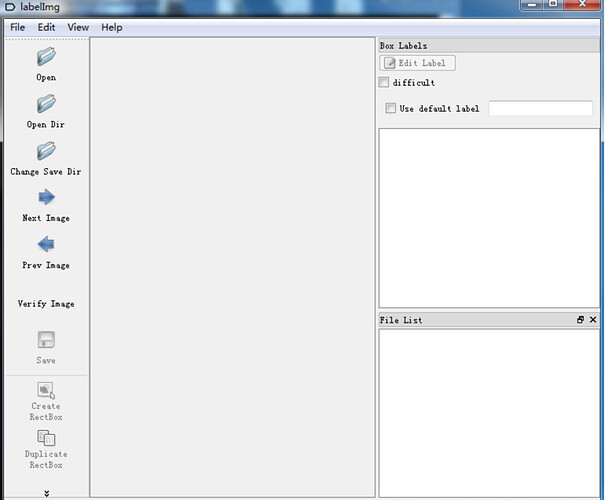
Task: Maximize the labelImg window
Action: 553,5
